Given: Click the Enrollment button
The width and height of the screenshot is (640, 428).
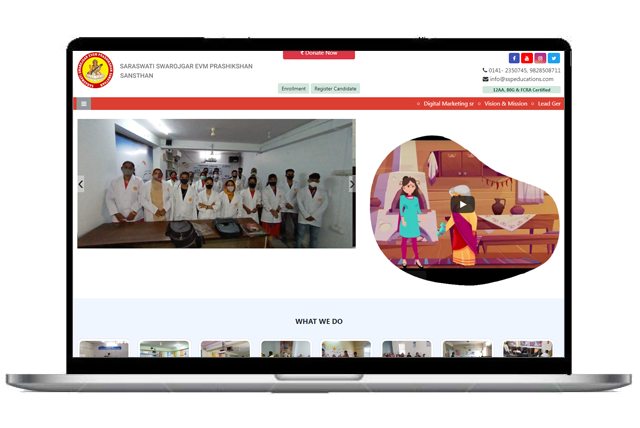Looking at the screenshot, I should pyautogui.click(x=293, y=89).
